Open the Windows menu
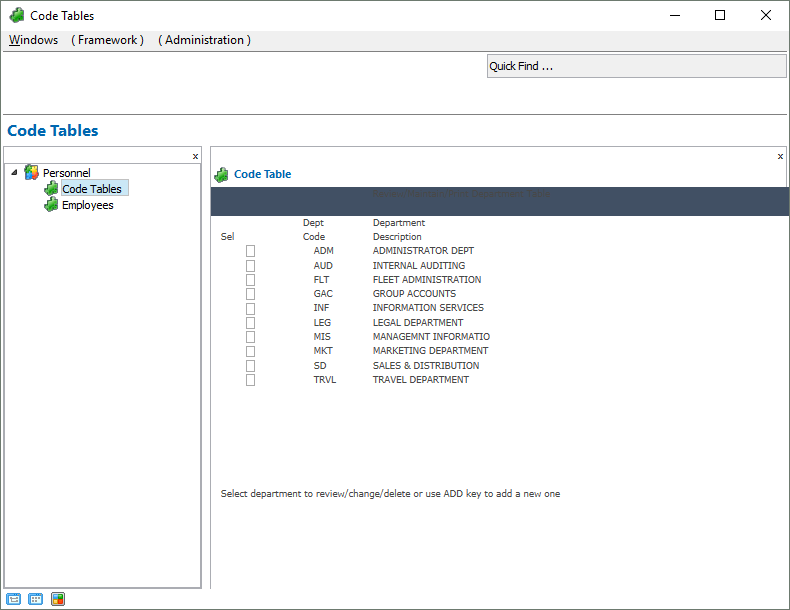790x610 pixels. (33, 40)
